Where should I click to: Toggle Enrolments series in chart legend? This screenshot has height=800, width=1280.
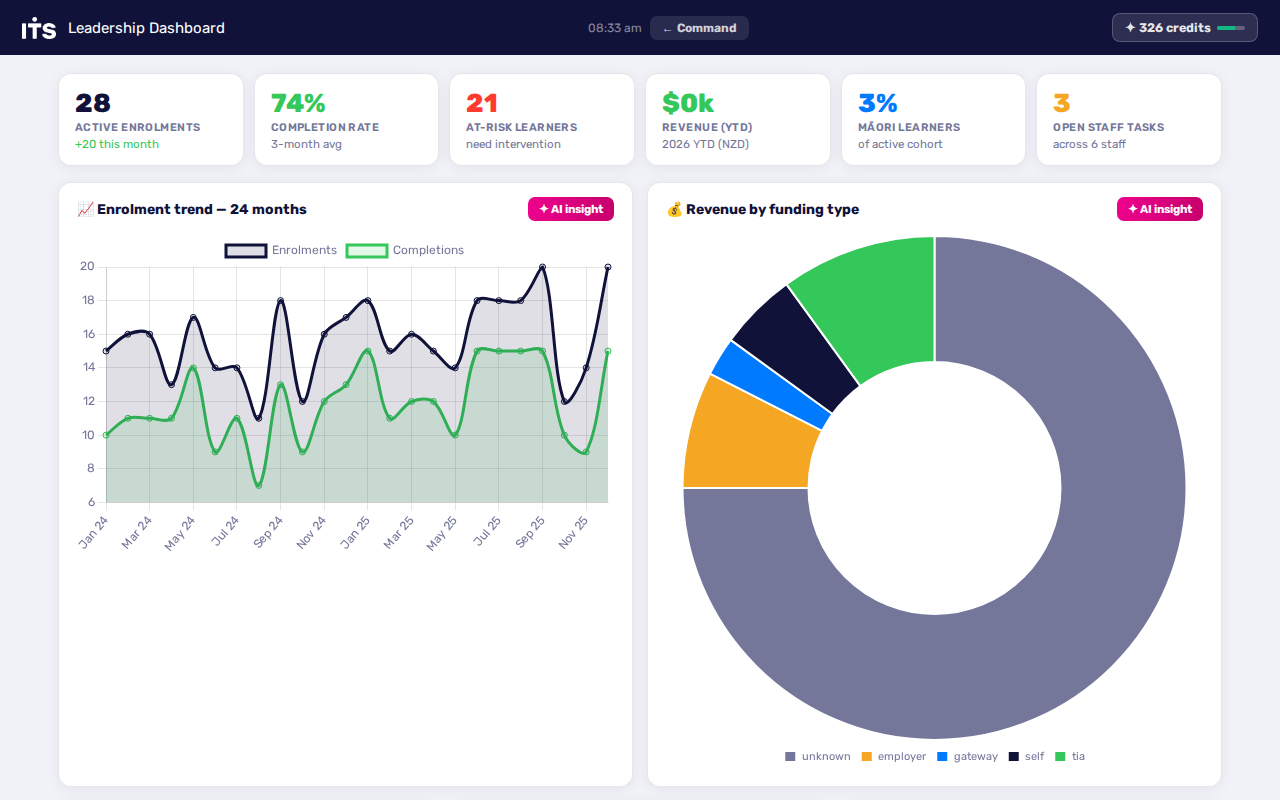point(281,250)
